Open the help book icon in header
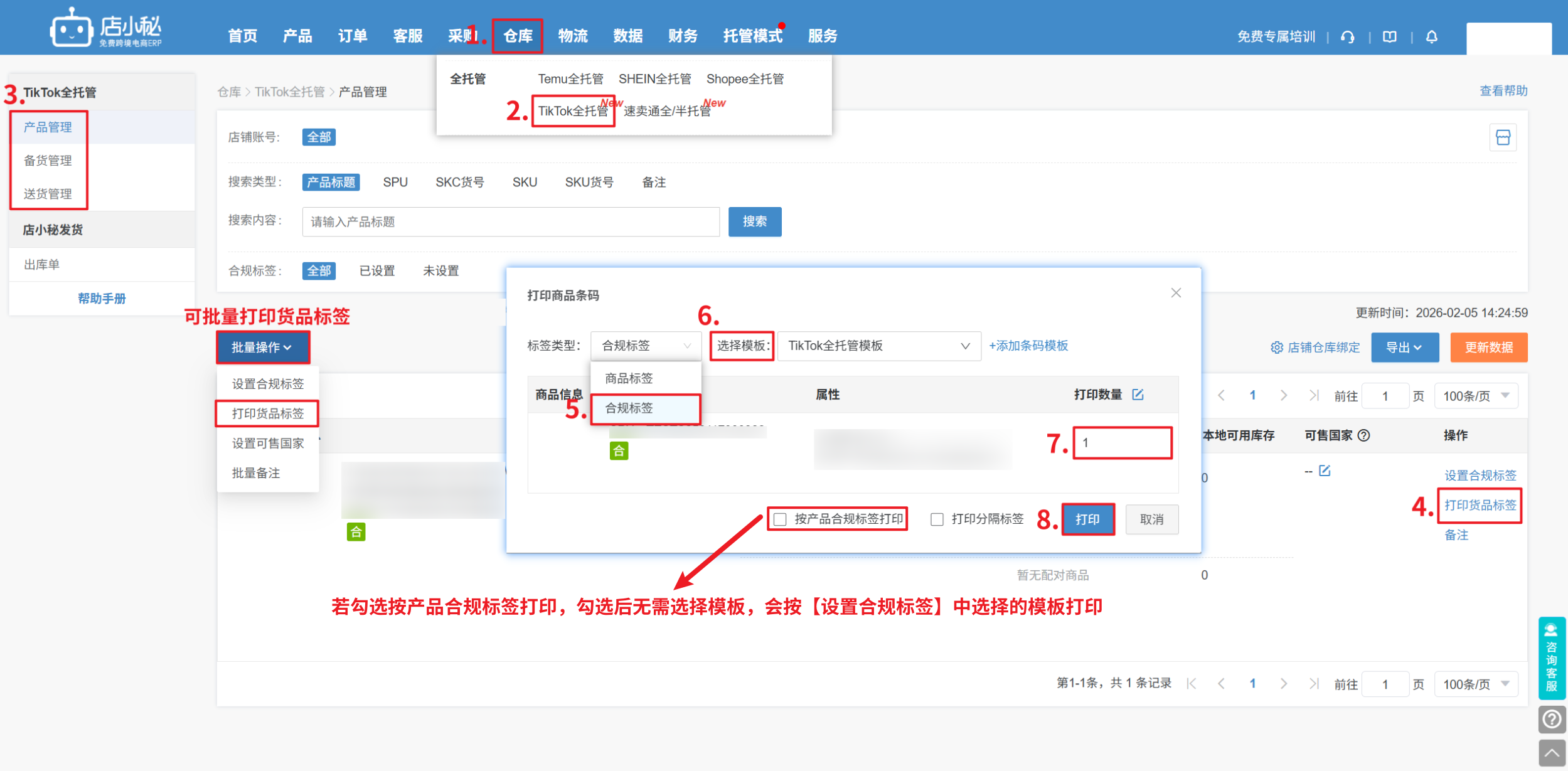 (x=1390, y=37)
